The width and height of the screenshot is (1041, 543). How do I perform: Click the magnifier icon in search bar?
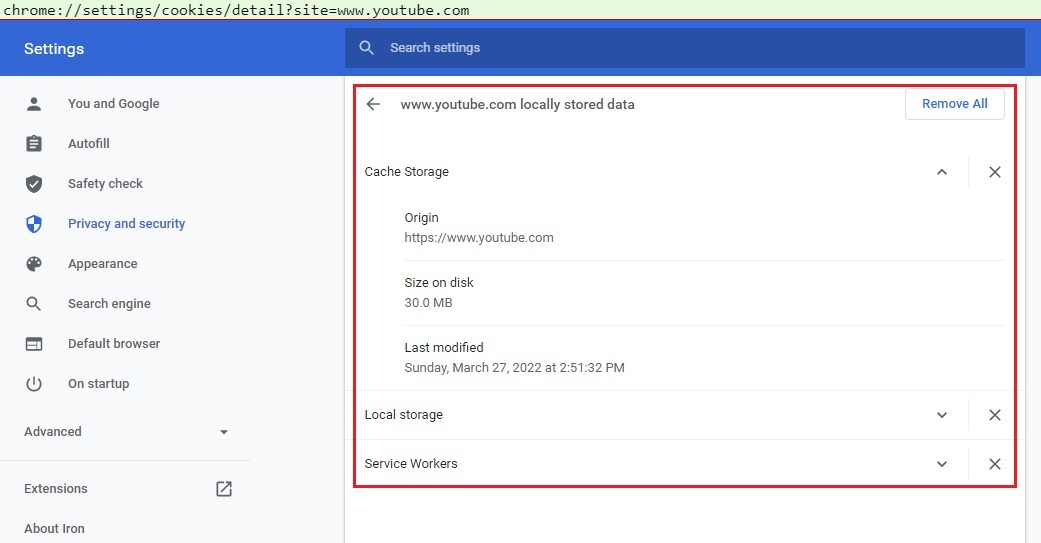[x=366, y=48]
